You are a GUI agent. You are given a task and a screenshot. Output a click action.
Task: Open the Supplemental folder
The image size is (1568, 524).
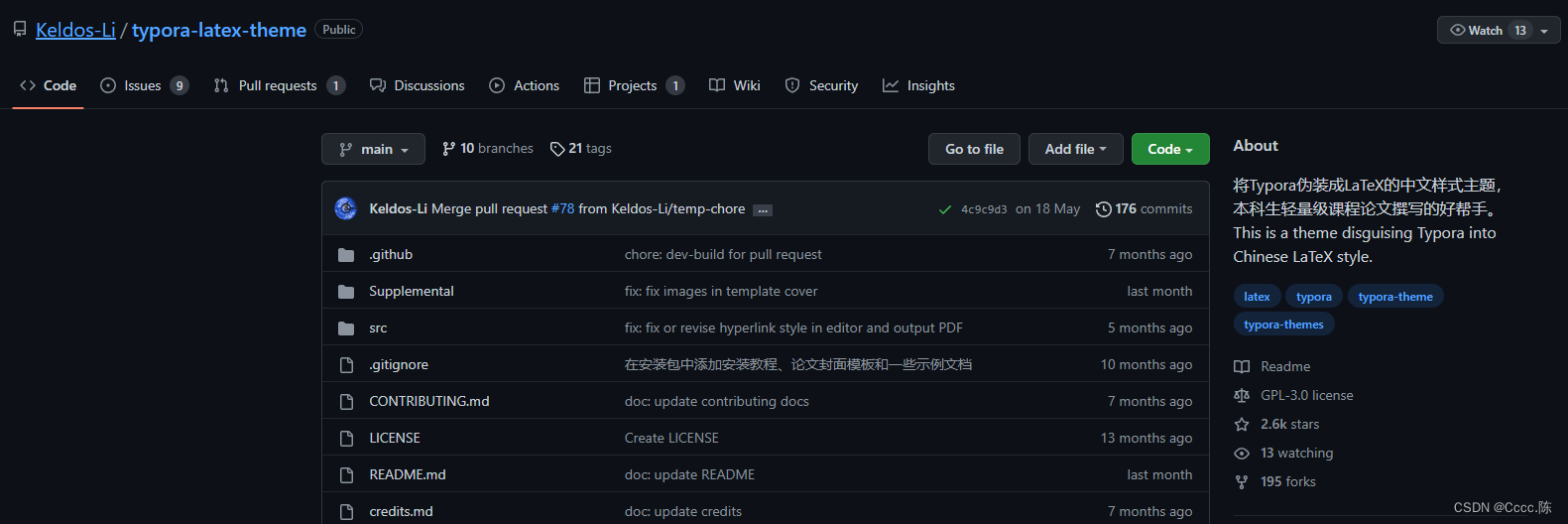click(412, 291)
